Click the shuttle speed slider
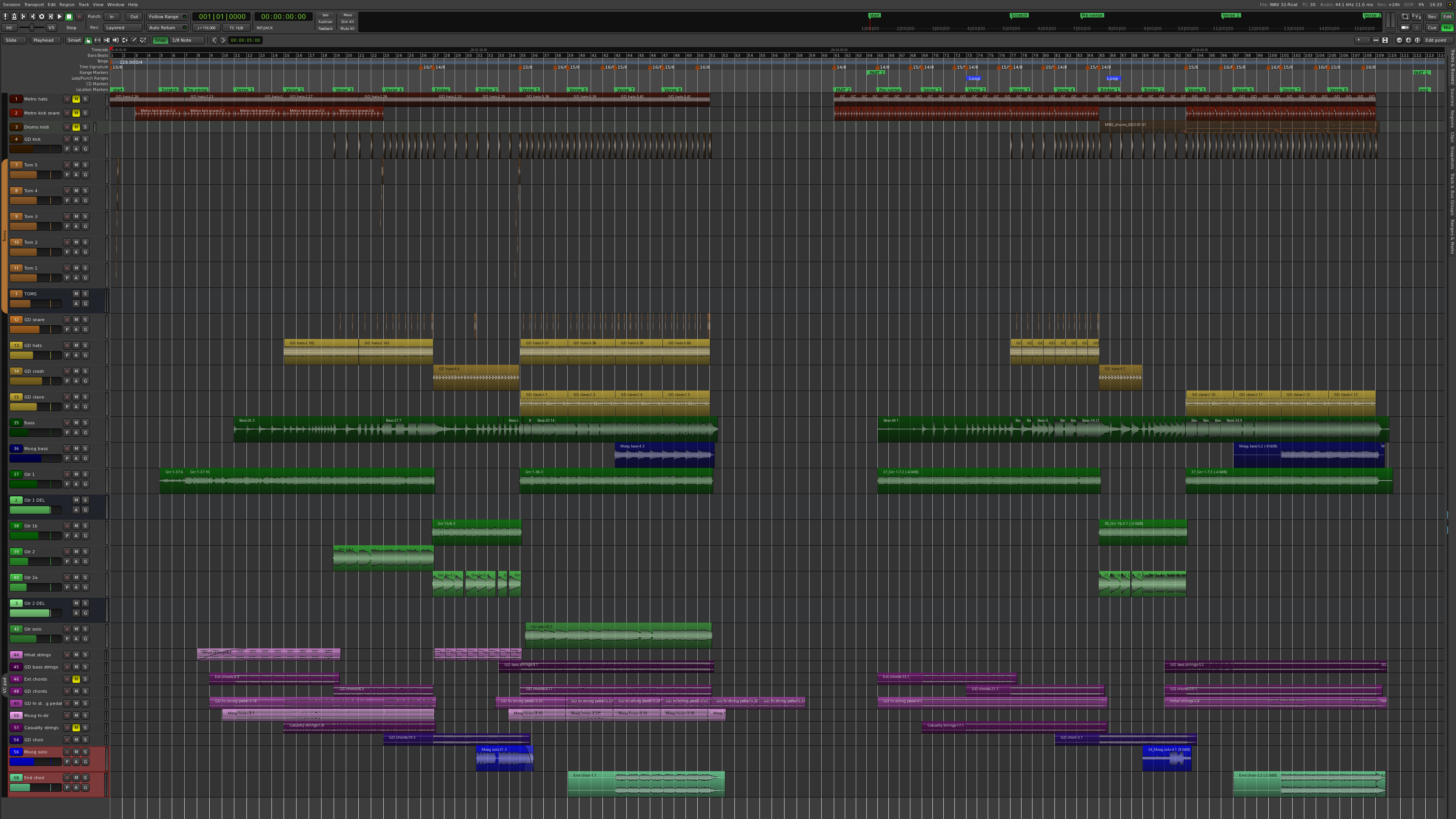Image resolution: width=1456 pixels, height=819 pixels. [31, 27]
